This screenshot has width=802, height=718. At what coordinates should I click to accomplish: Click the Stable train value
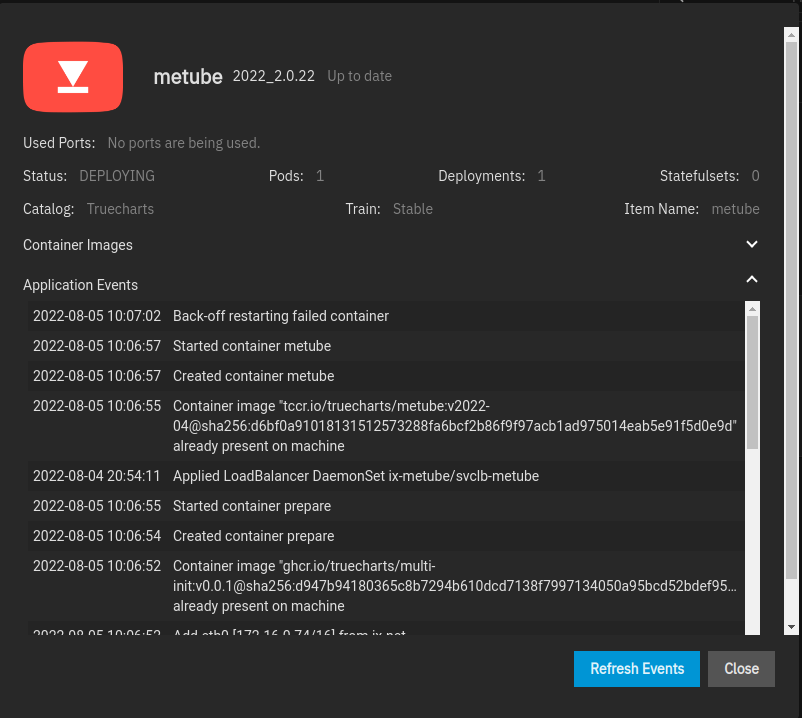413,209
